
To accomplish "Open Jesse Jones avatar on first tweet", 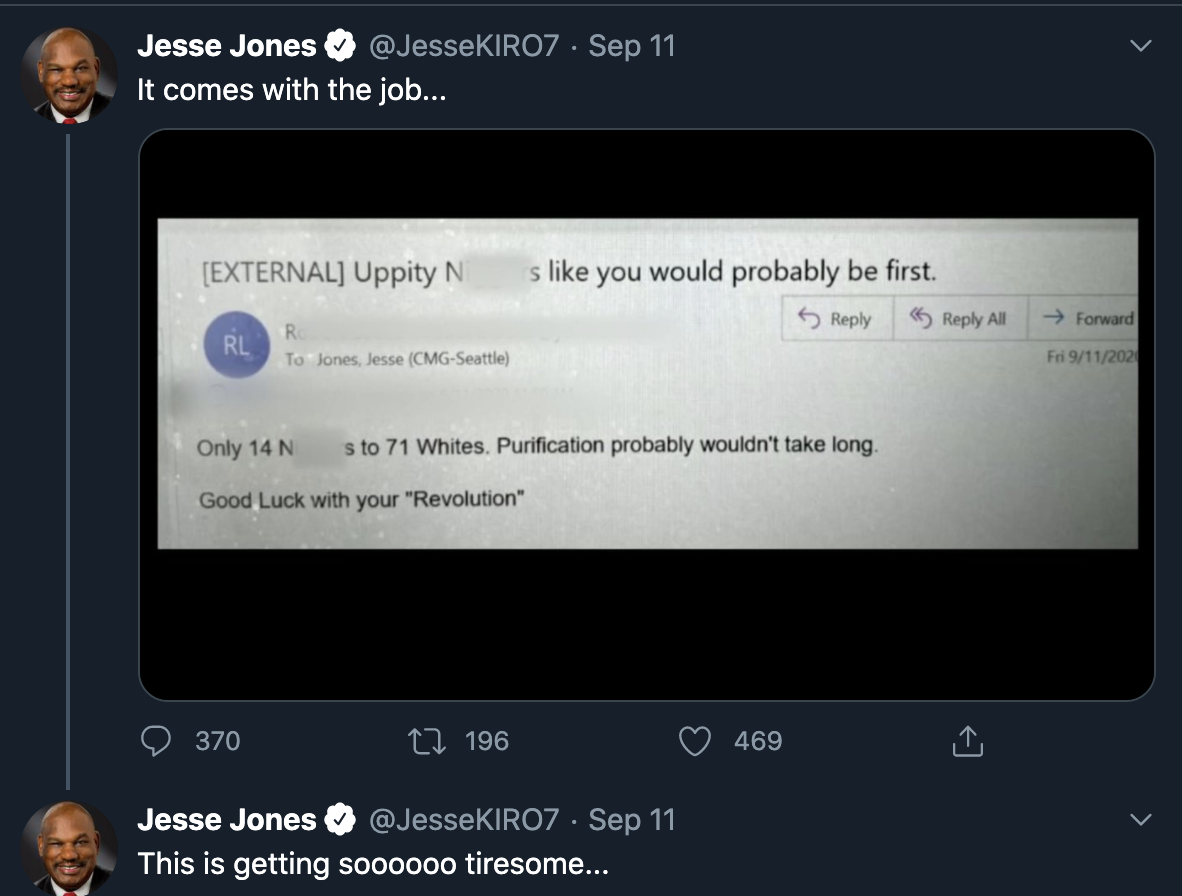I will (69, 75).
